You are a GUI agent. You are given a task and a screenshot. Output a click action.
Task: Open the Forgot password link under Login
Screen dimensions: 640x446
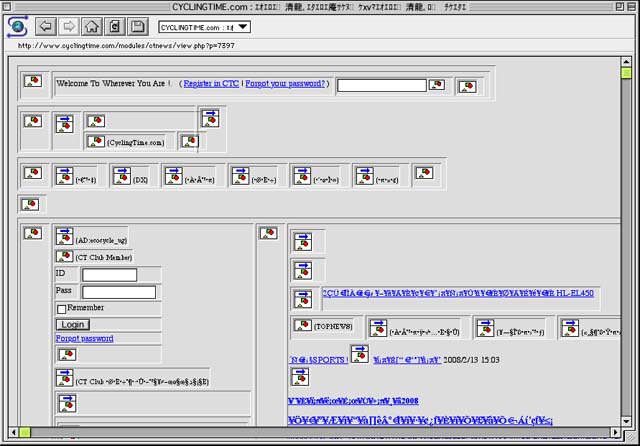click(x=84, y=338)
